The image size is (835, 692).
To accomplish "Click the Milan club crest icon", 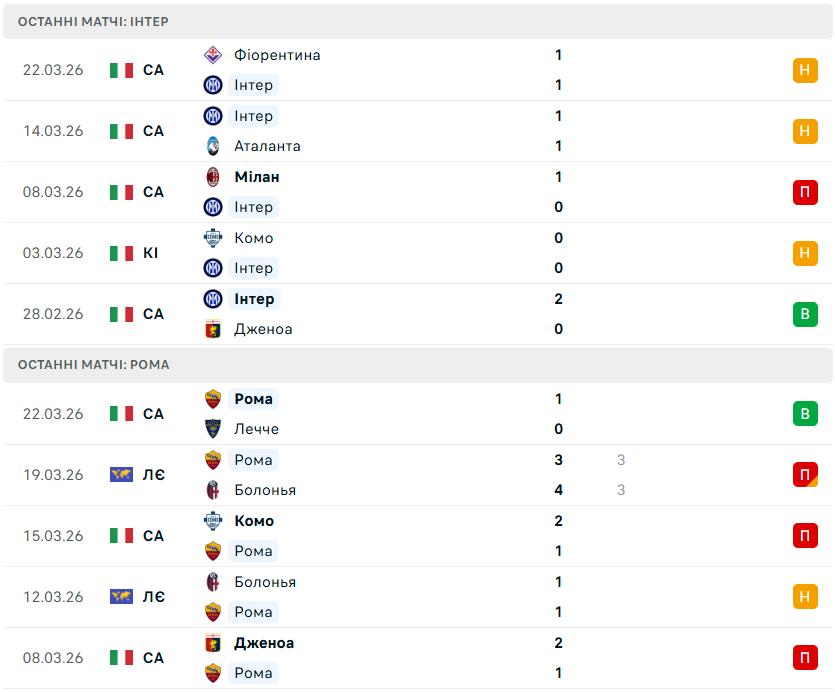I will click(x=212, y=177).
